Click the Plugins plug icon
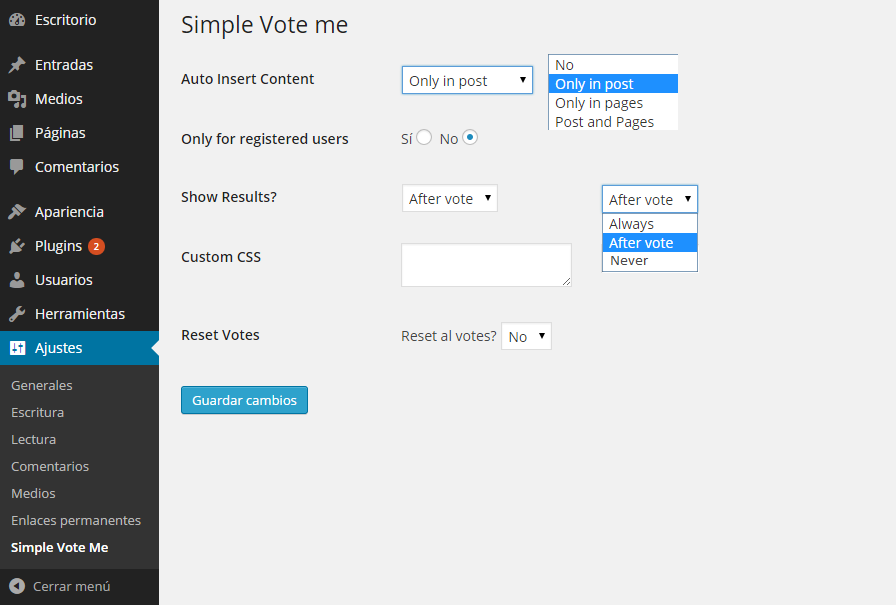 pyautogui.click(x=17, y=246)
